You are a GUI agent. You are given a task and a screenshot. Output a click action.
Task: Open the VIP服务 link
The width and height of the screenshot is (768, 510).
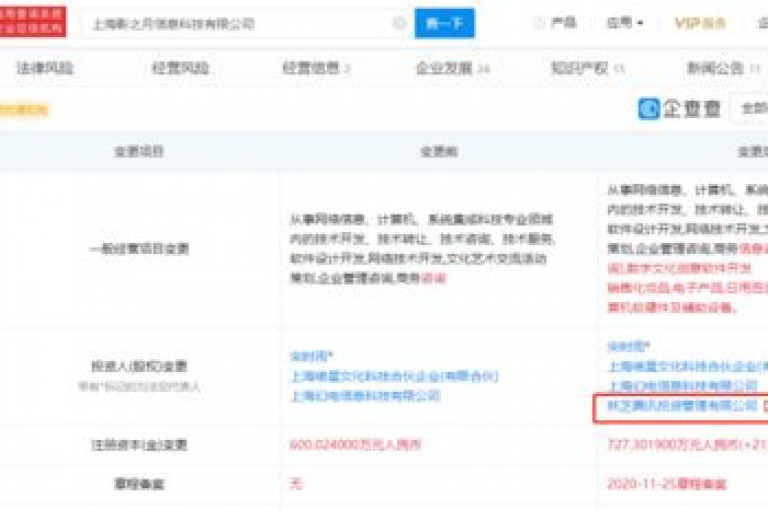700,23
